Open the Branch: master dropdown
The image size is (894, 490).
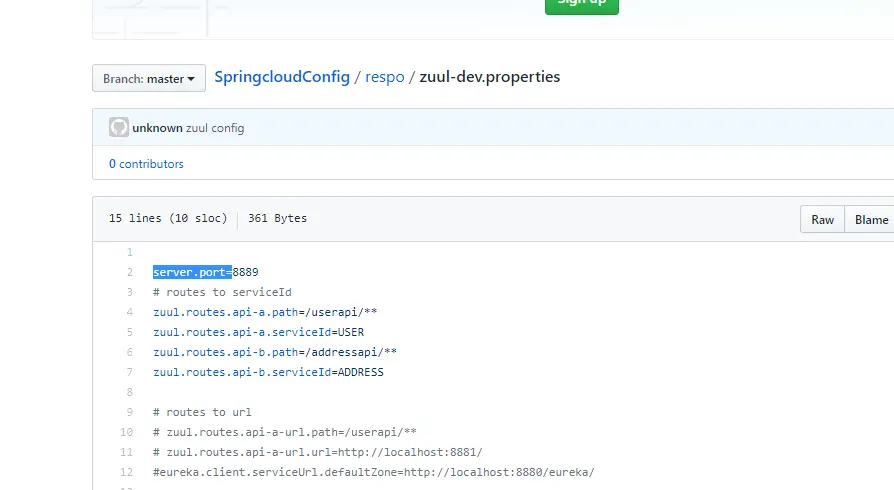[x=149, y=78]
